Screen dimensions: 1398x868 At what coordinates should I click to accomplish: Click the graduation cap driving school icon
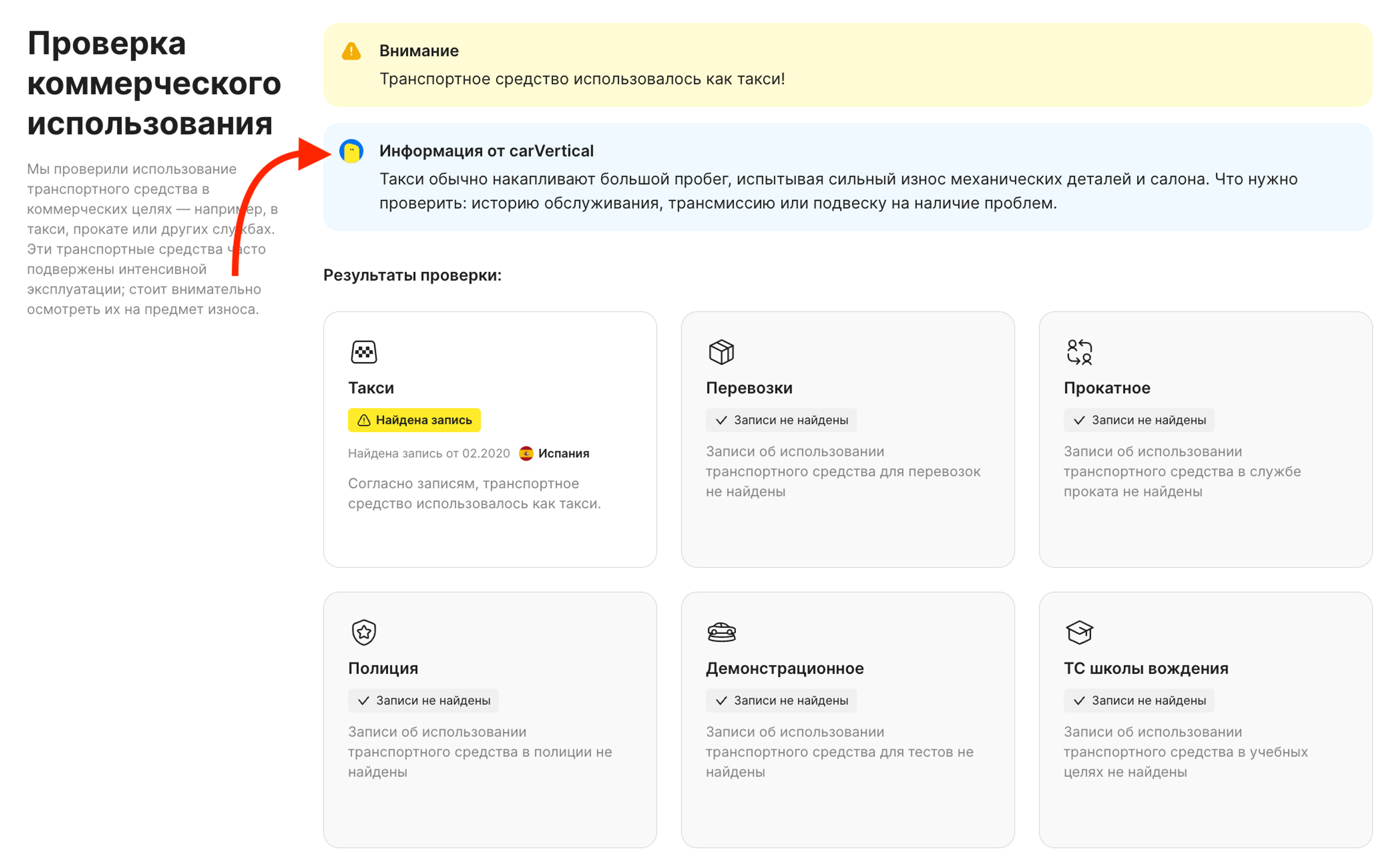[1079, 633]
